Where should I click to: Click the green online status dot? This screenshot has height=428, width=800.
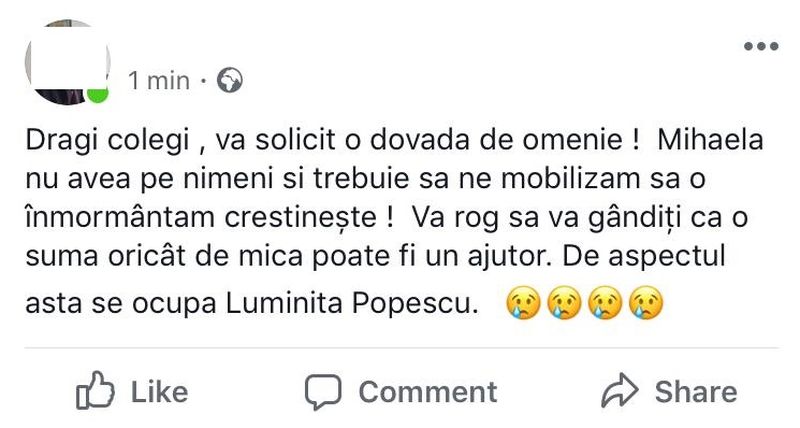point(97,96)
